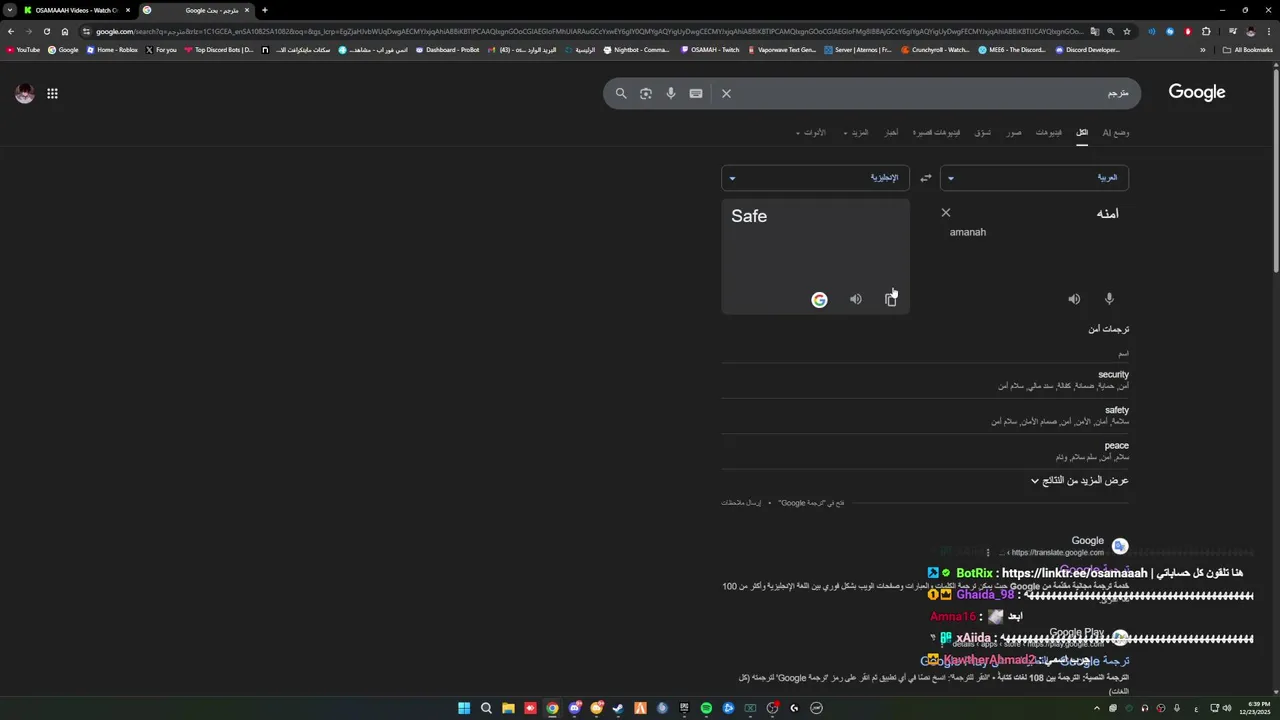Screen dimensions: 1280x720
Task: Bookmark this page with the star icon
Action: tap(1127, 31)
